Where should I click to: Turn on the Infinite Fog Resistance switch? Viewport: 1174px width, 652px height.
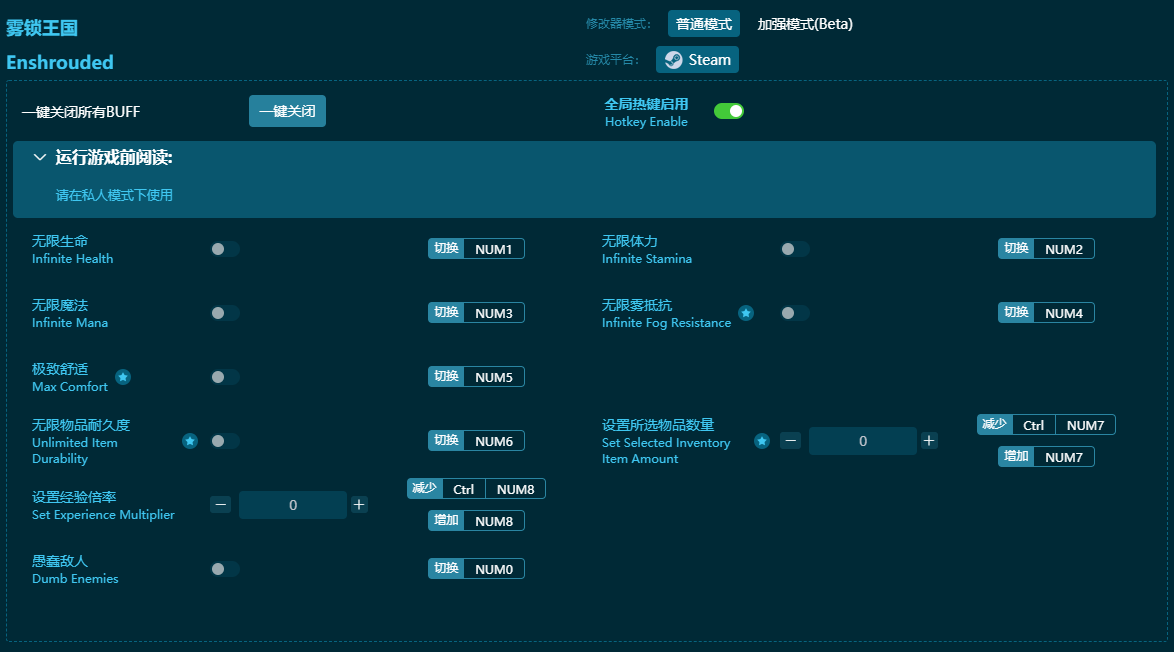(x=794, y=313)
